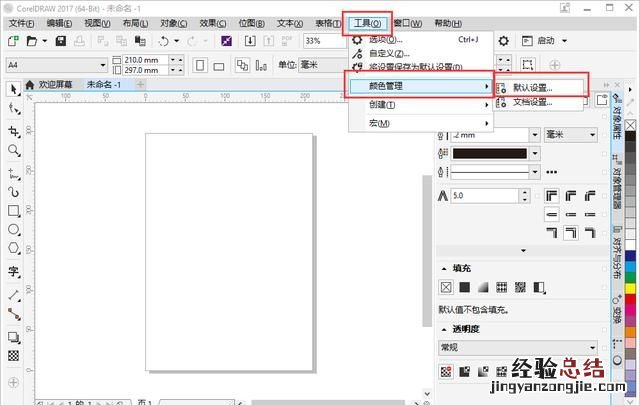Collapse the 透明度 section
Image resolution: width=640 pixels, height=405 pixels.
pos(444,329)
